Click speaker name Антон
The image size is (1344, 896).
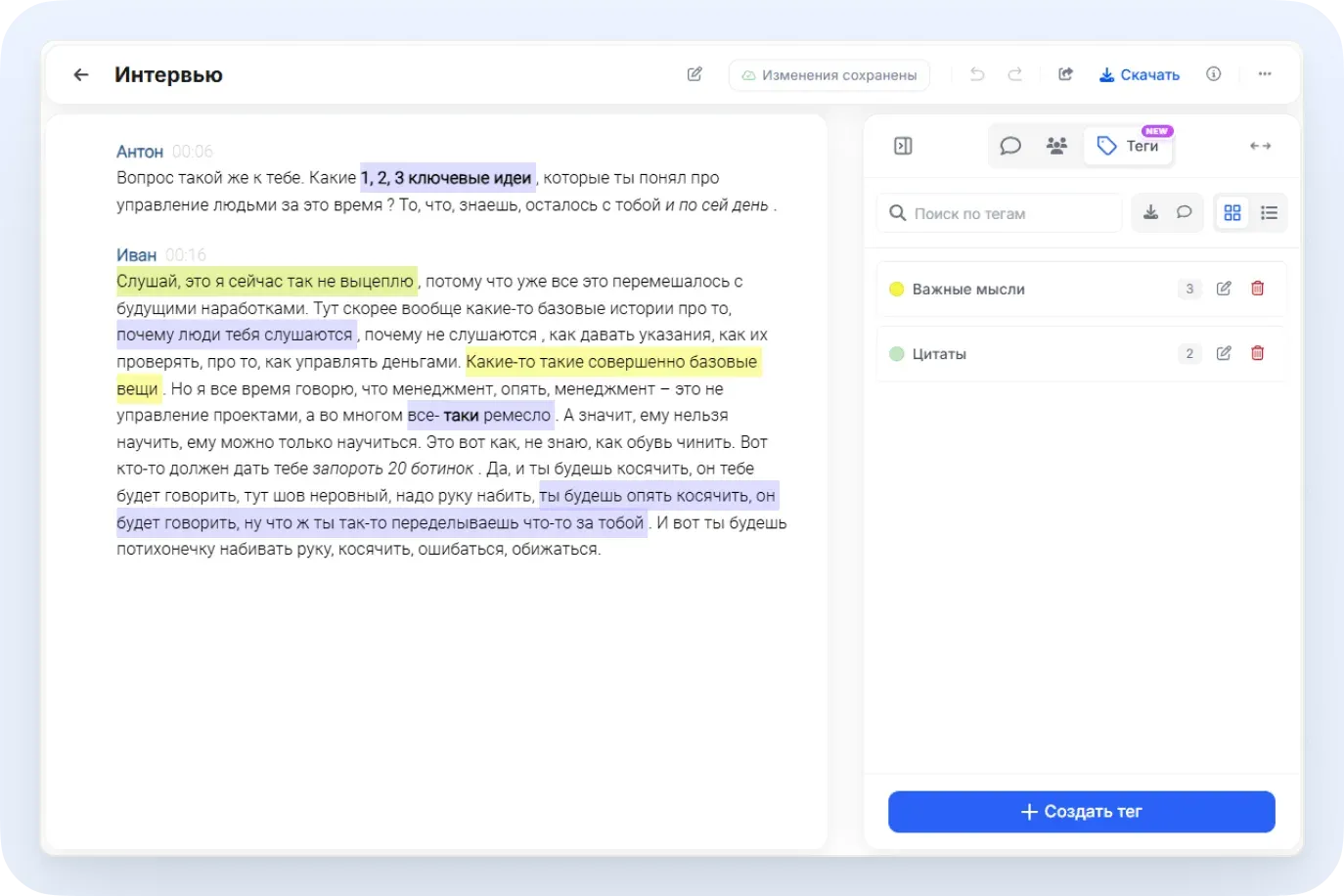140,152
